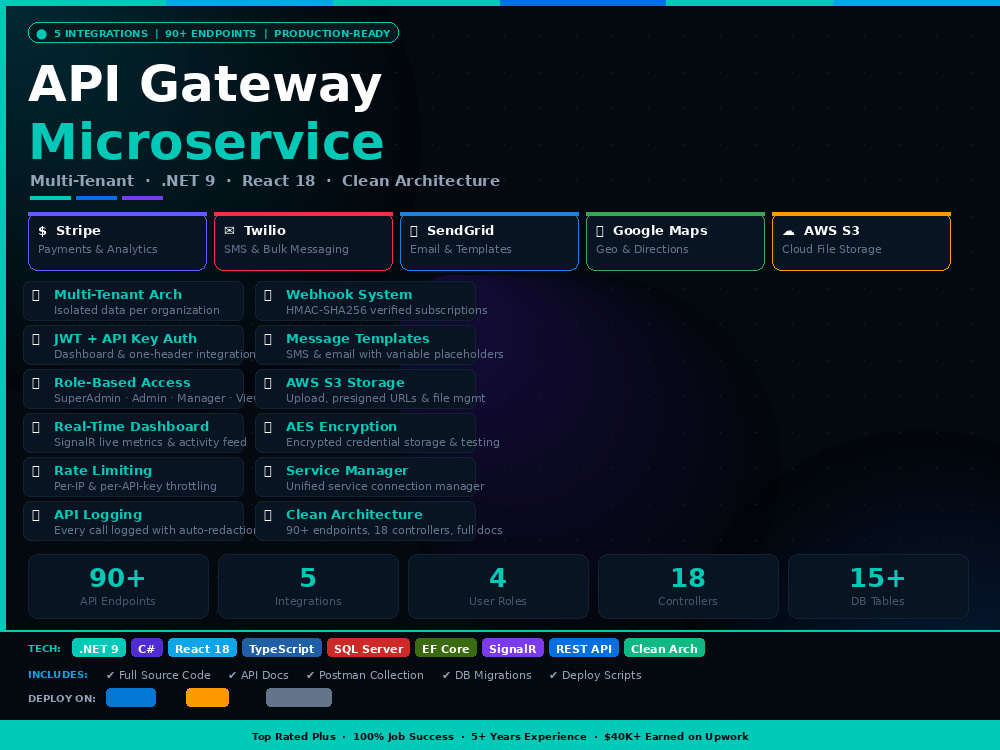Click the "Multi-Tenant Arch" feature title
This screenshot has width=1000, height=750.
click(x=118, y=295)
